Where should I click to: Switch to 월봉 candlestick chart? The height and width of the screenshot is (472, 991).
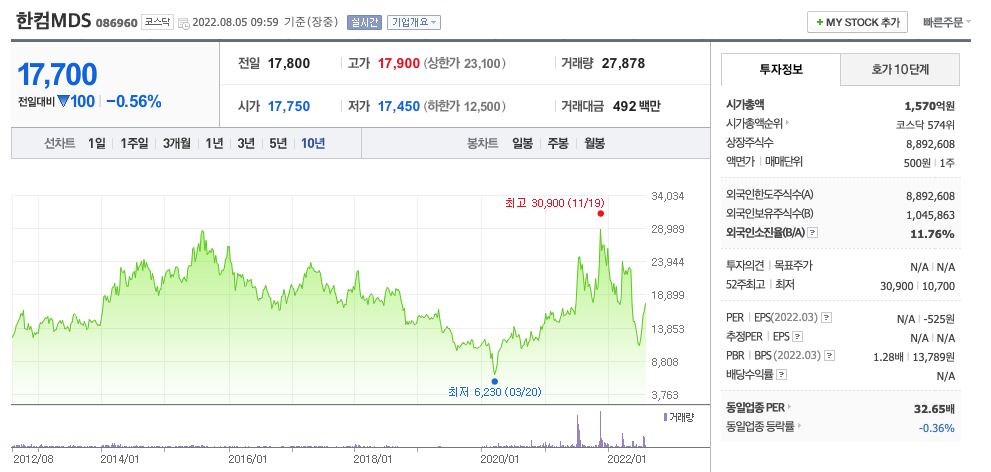(x=594, y=143)
